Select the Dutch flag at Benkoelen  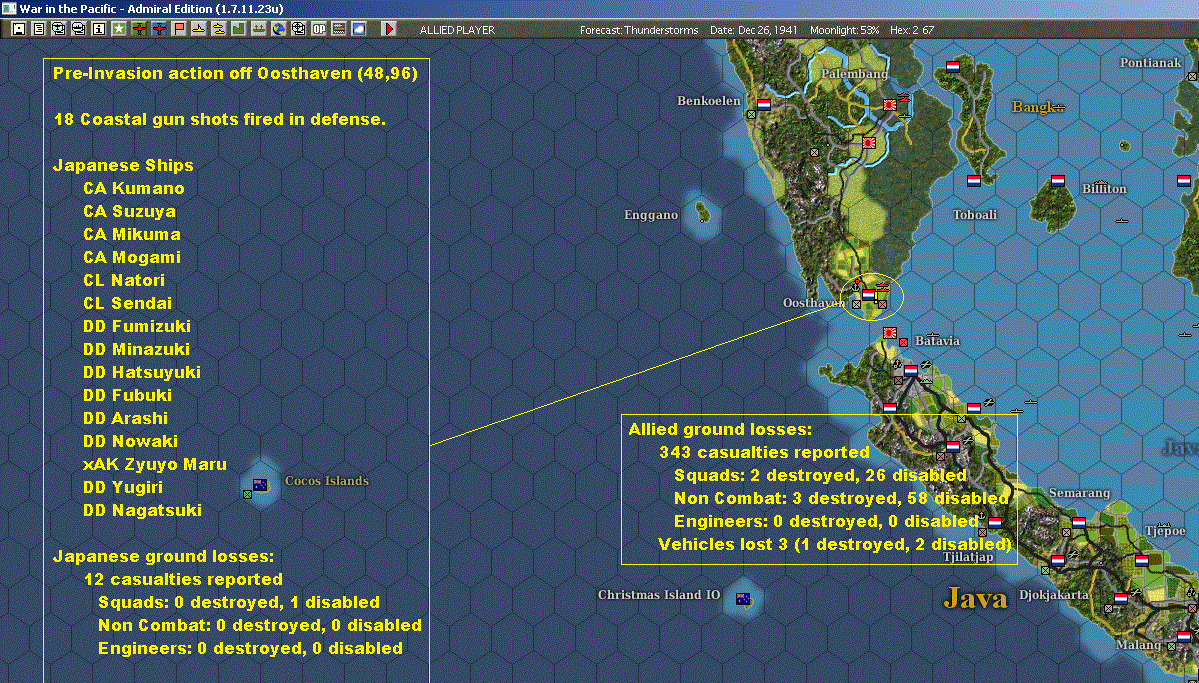point(764,105)
